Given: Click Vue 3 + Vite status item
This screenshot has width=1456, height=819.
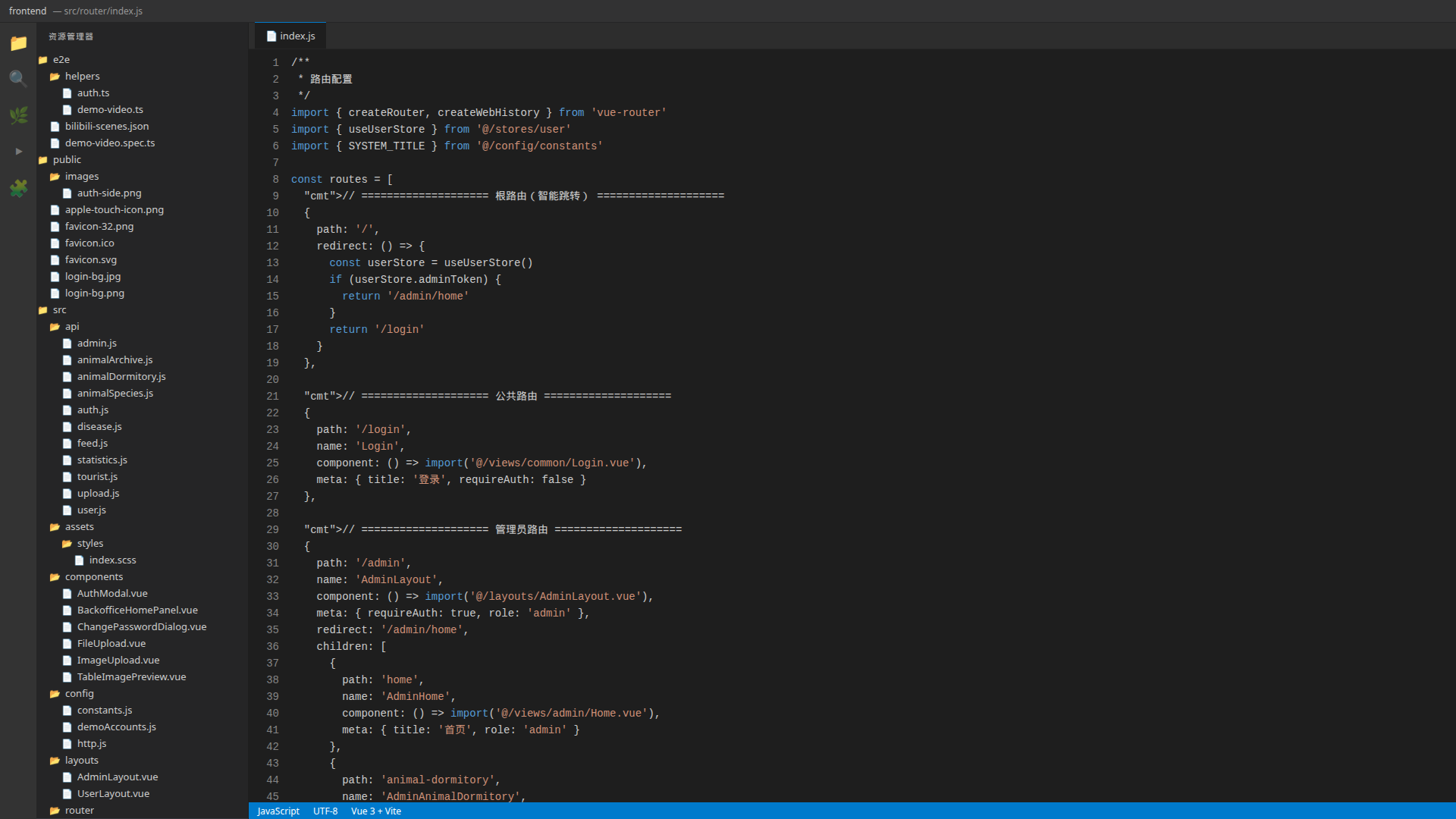Looking at the screenshot, I should point(376,811).
